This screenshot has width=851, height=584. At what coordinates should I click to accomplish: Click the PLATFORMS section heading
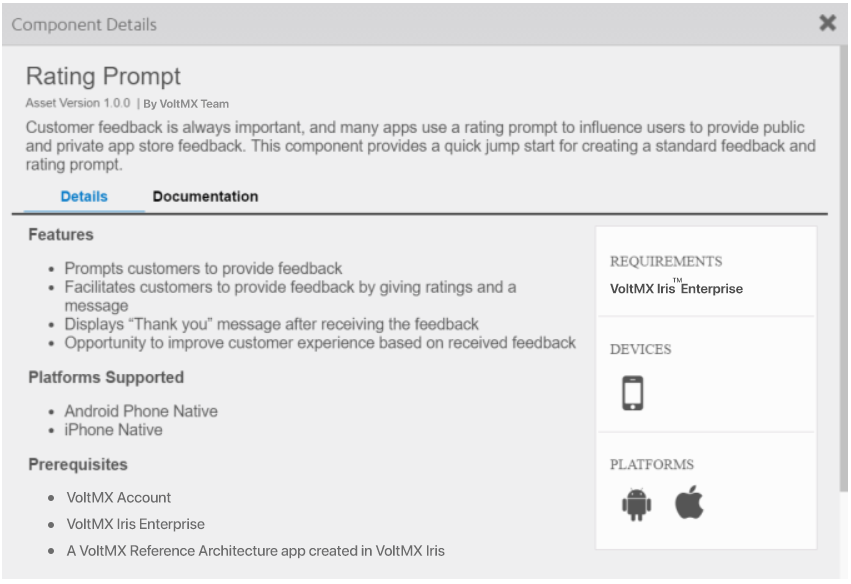tap(651, 465)
